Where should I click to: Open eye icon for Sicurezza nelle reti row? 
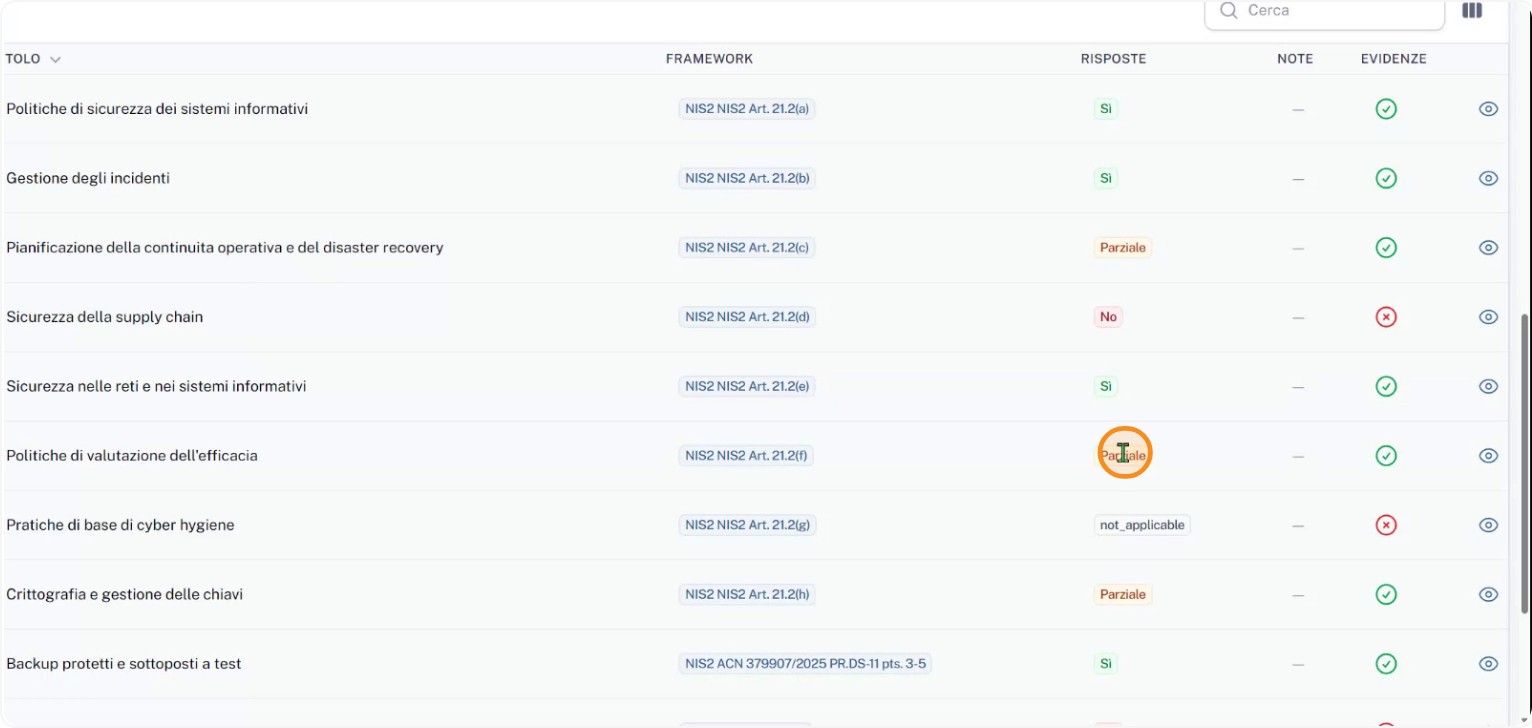1488,386
